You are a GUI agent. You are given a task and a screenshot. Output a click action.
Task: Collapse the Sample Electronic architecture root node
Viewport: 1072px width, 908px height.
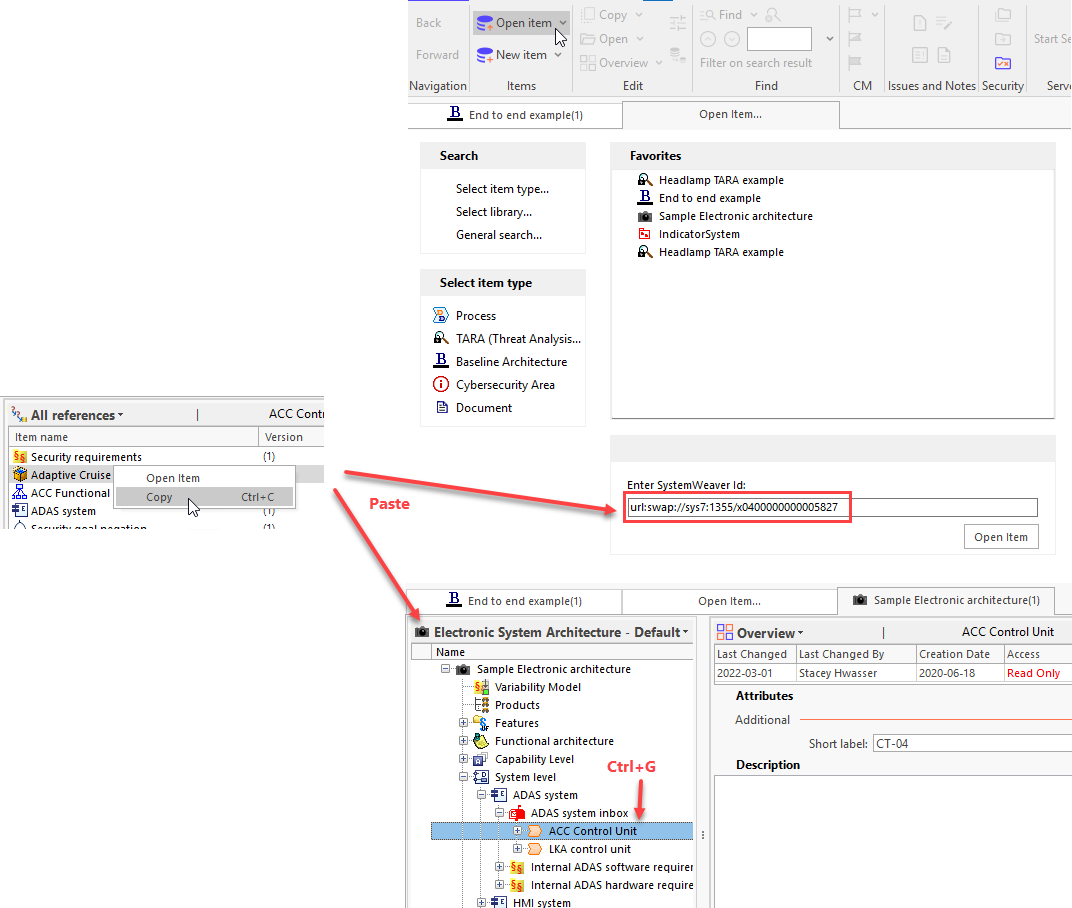(x=446, y=669)
